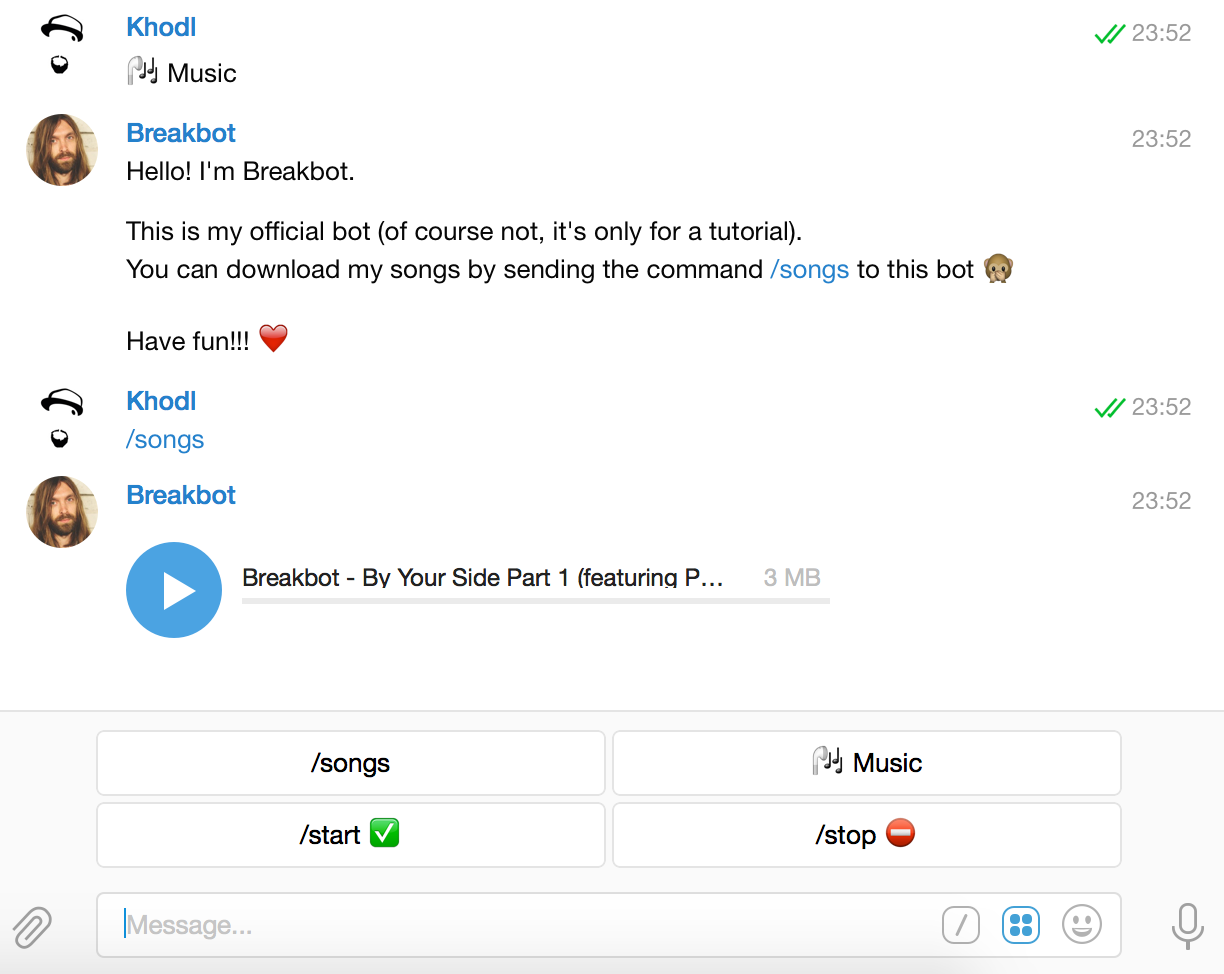Click the 3 MB file size label

click(x=792, y=577)
